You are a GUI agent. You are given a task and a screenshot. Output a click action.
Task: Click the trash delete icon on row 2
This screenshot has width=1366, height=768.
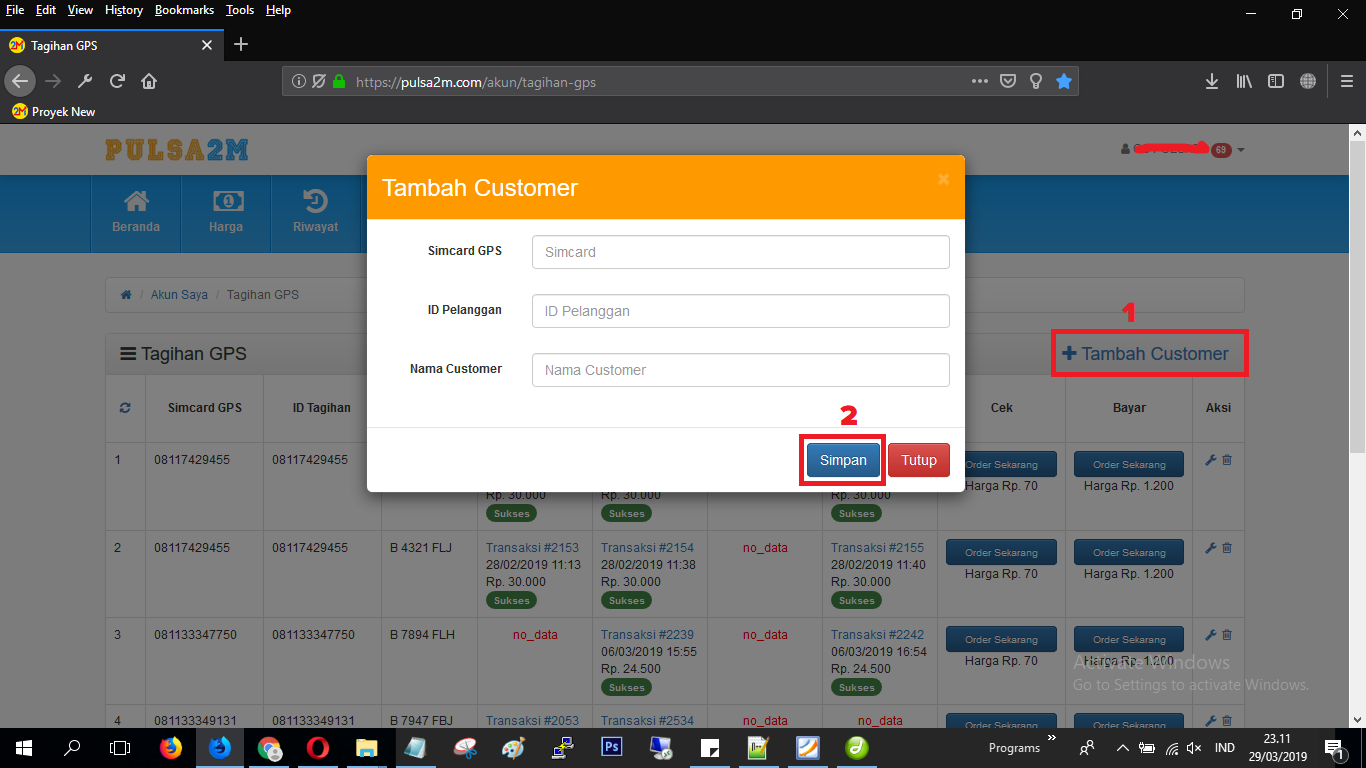point(1226,547)
